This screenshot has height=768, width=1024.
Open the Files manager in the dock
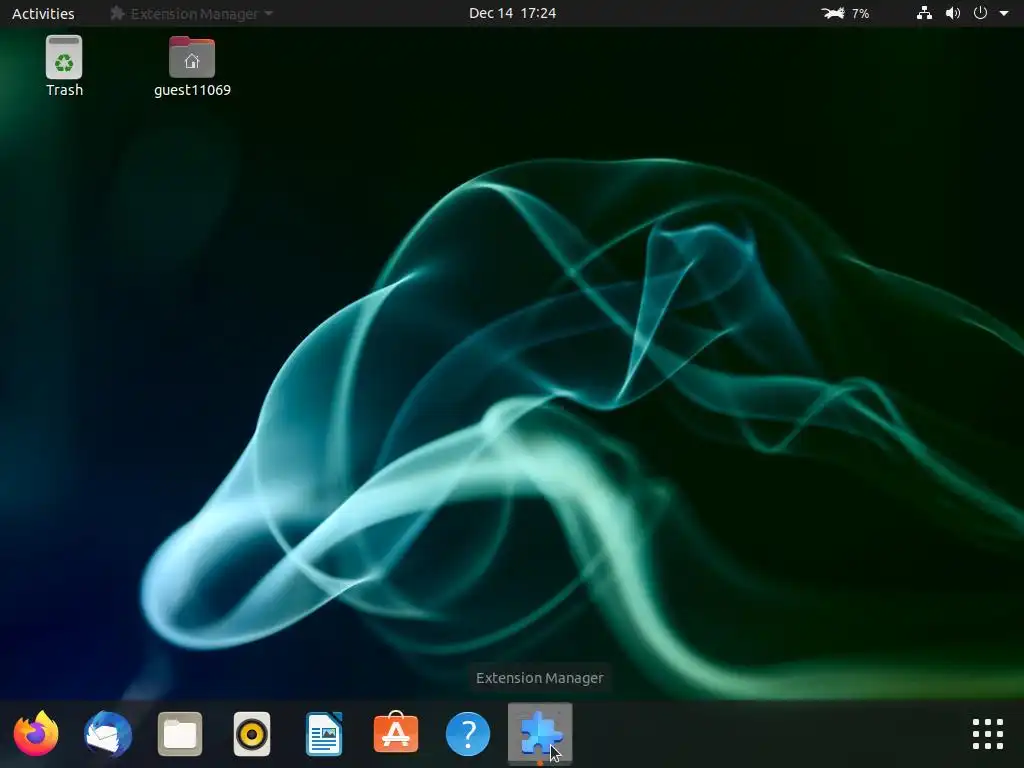pos(180,733)
